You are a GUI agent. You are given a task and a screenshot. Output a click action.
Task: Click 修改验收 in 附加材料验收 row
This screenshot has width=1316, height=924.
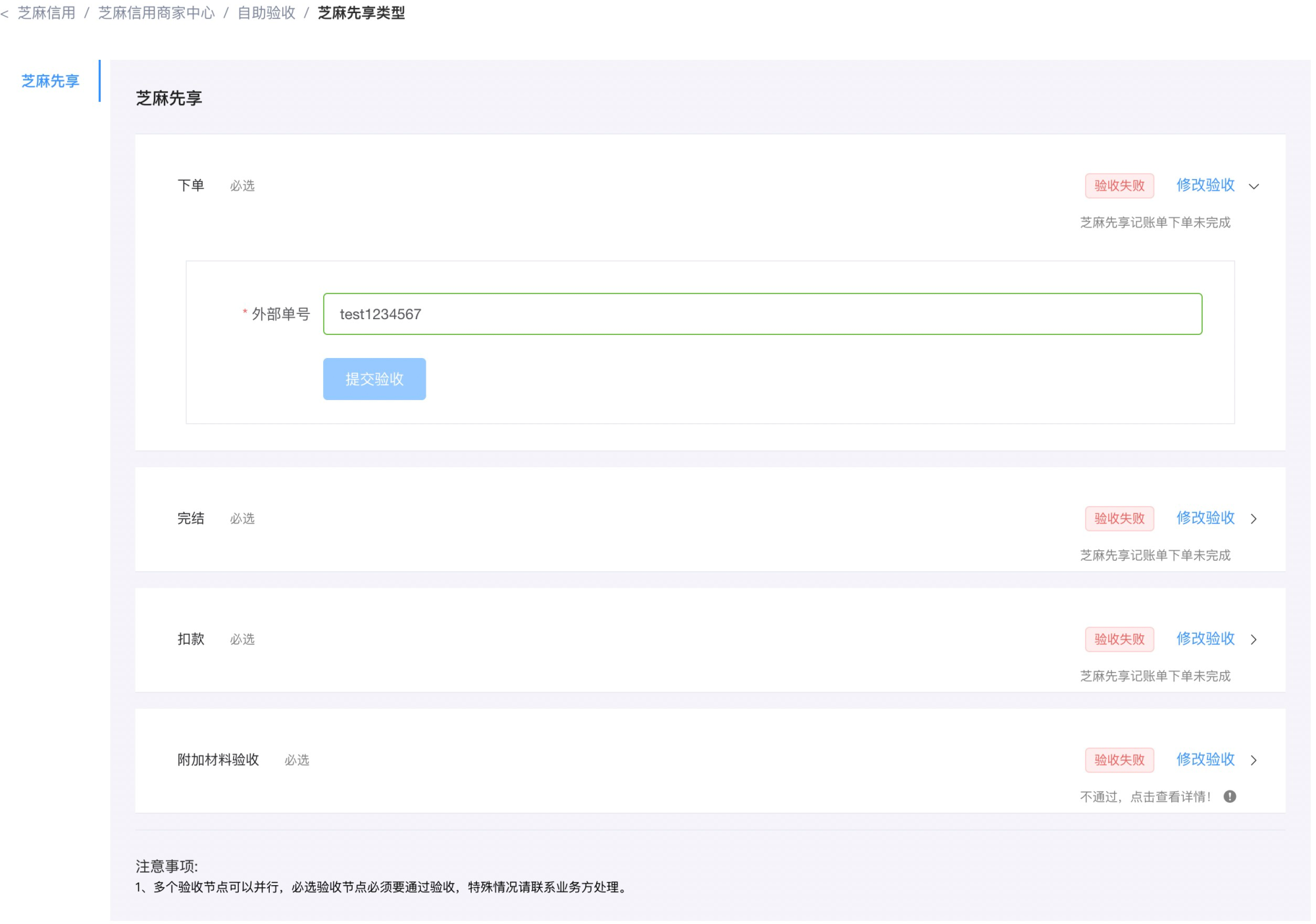coord(1205,760)
